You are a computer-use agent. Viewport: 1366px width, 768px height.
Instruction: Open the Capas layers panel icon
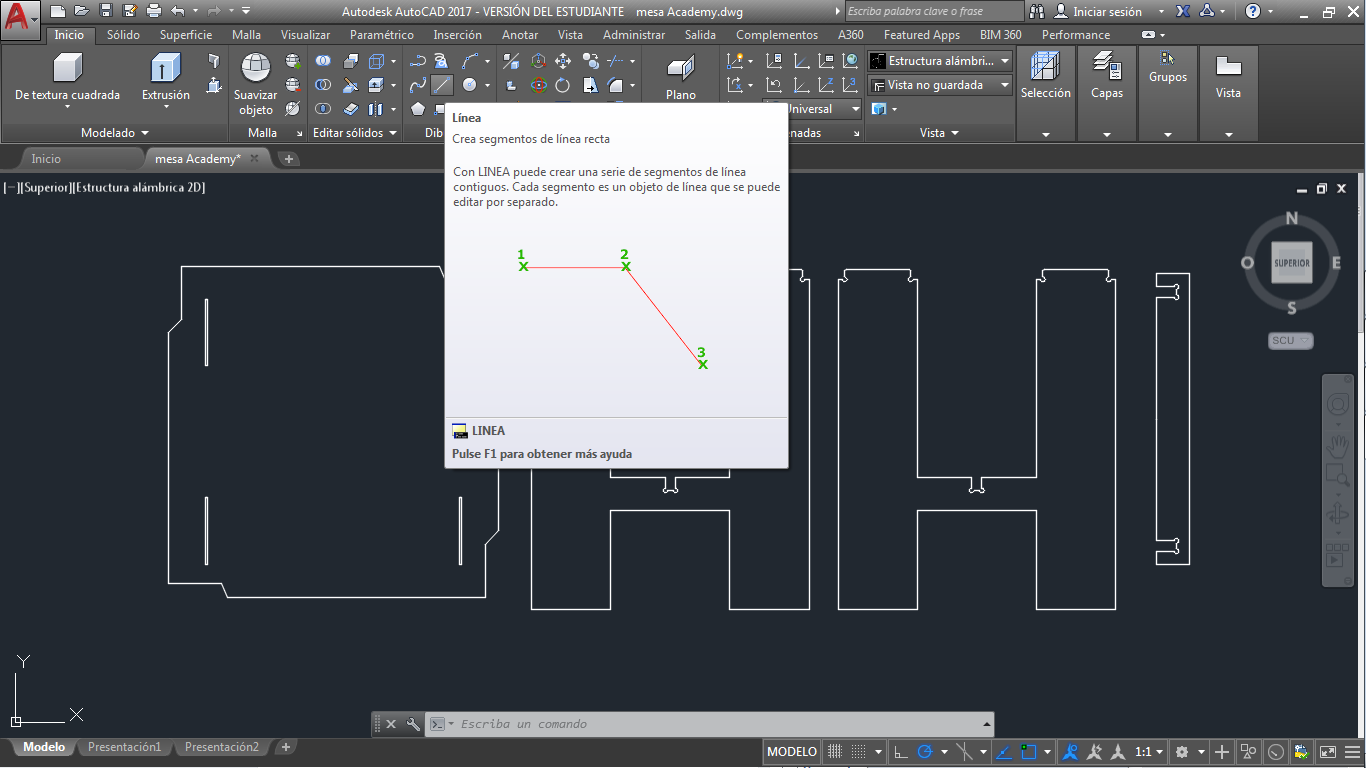1107,67
